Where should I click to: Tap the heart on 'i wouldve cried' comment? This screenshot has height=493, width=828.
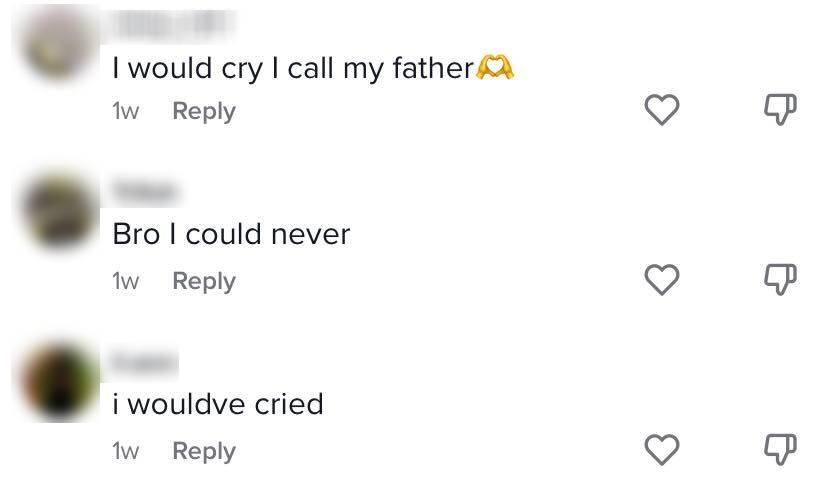tap(661, 451)
